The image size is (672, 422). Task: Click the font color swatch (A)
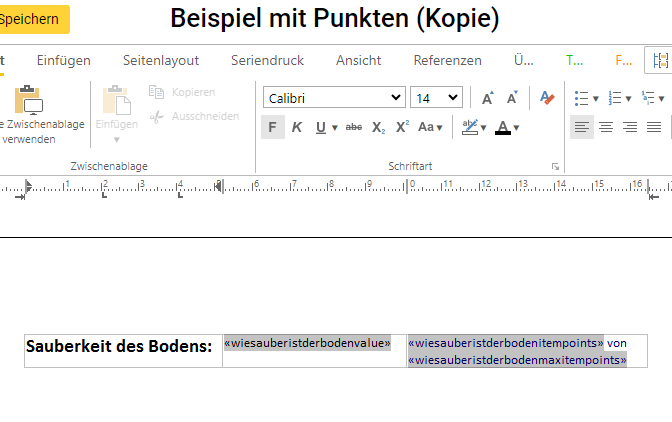(503, 127)
